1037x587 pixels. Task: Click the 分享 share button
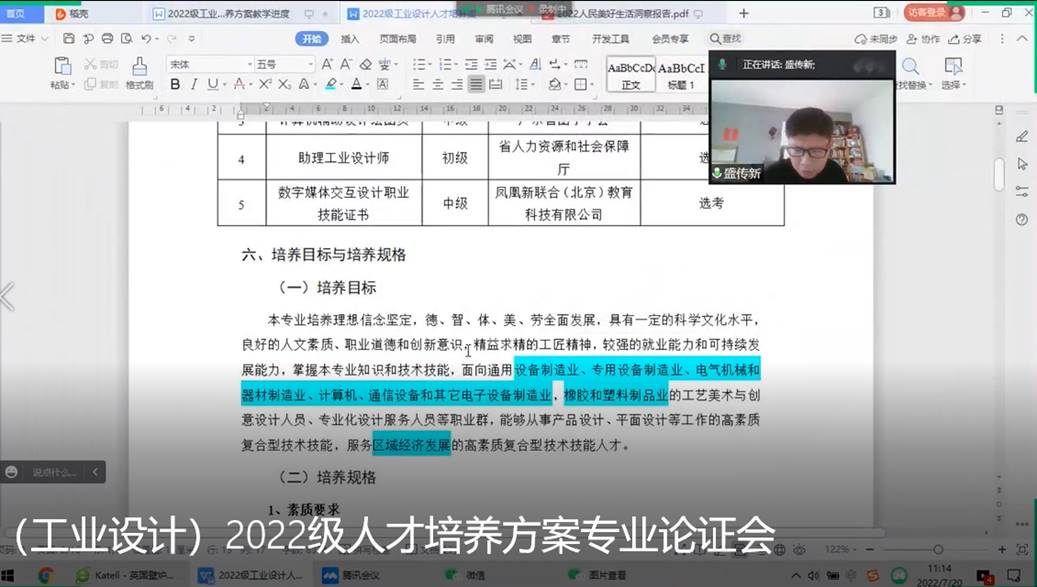(965, 39)
